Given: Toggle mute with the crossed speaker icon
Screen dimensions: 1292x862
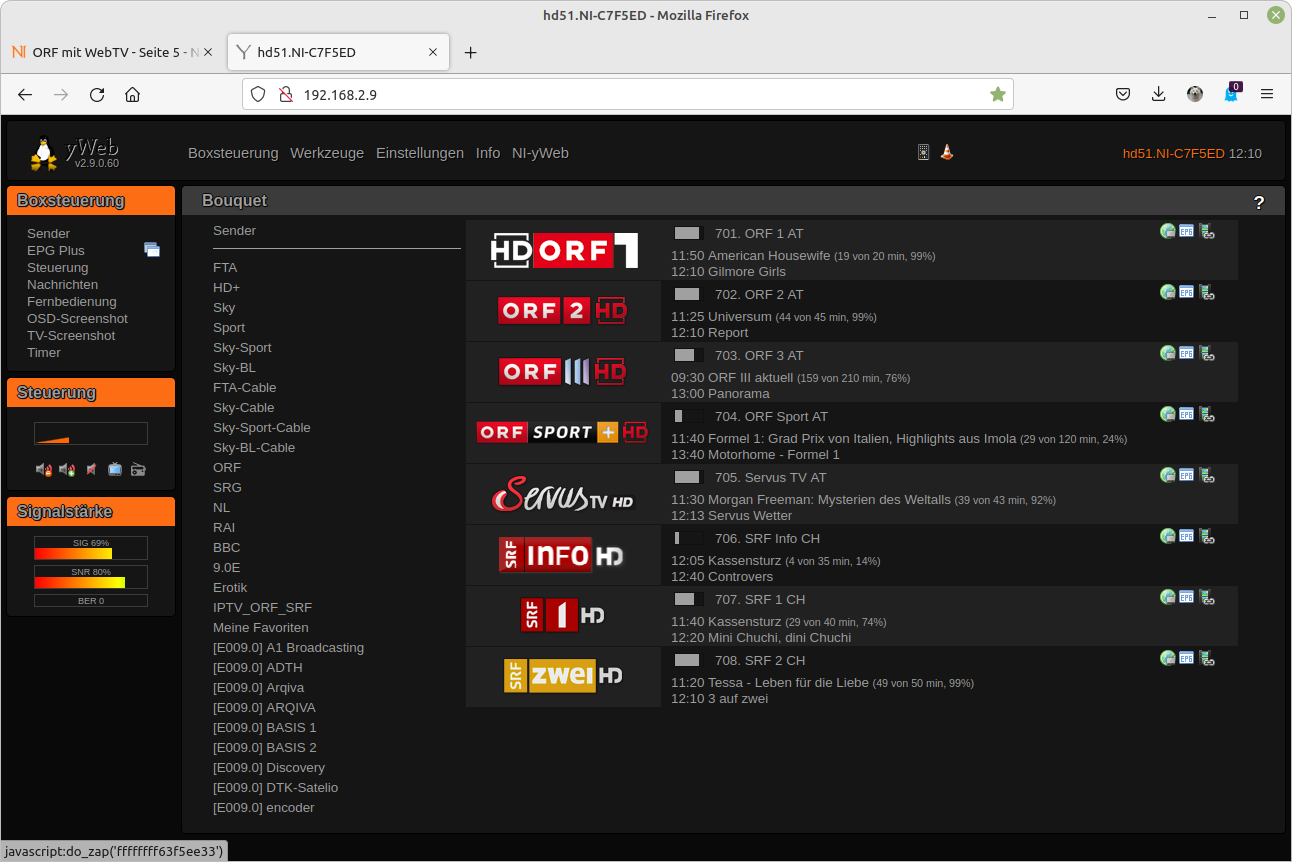Looking at the screenshot, I should pos(91,469).
